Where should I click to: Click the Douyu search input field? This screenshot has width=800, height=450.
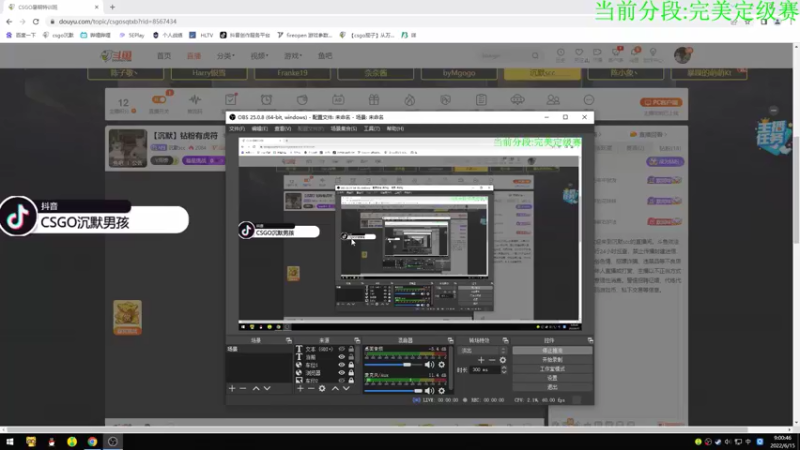point(503,56)
